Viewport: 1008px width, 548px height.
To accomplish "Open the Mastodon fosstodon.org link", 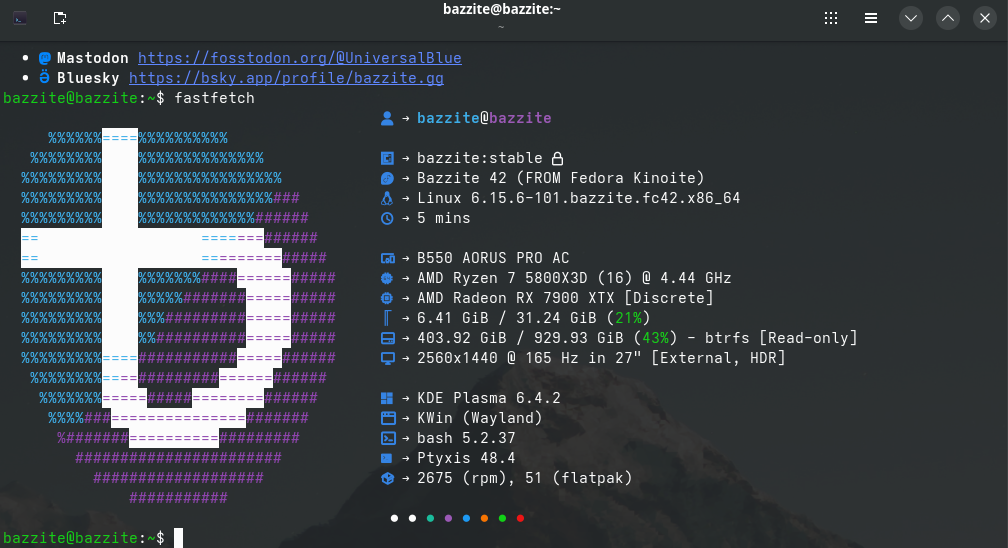I will click(x=300, y=58).
